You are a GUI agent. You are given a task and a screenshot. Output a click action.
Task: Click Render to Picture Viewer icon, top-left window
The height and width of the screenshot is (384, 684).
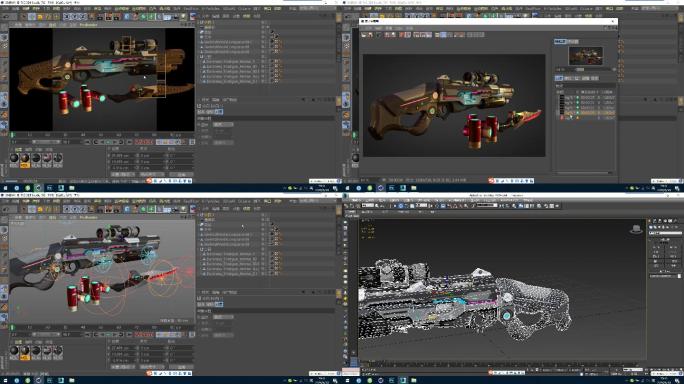pos(109,17)
